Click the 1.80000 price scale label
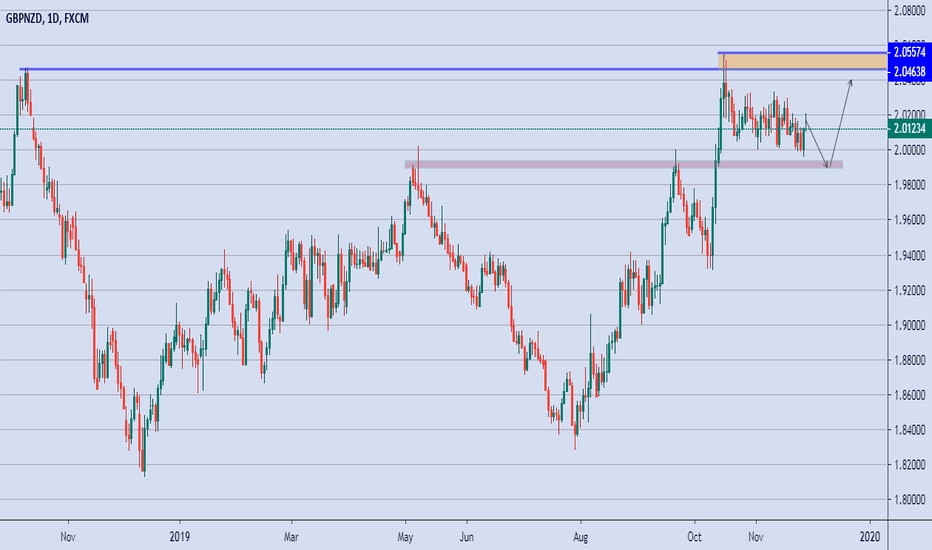 909,499
